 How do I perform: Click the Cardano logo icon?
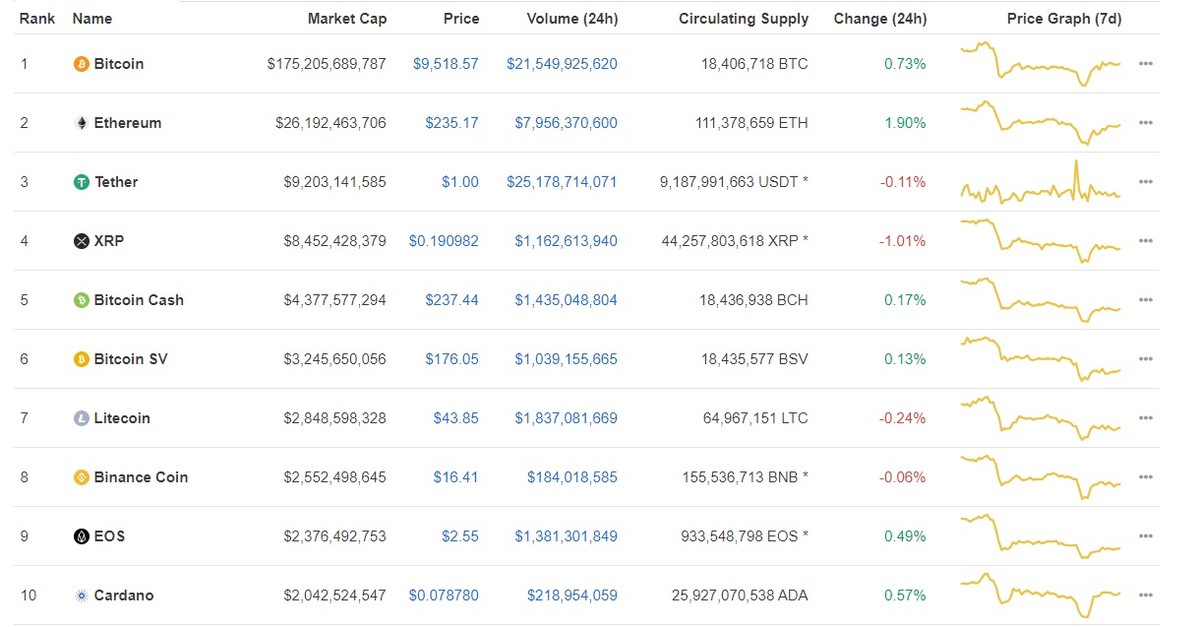tap(81, 595)
